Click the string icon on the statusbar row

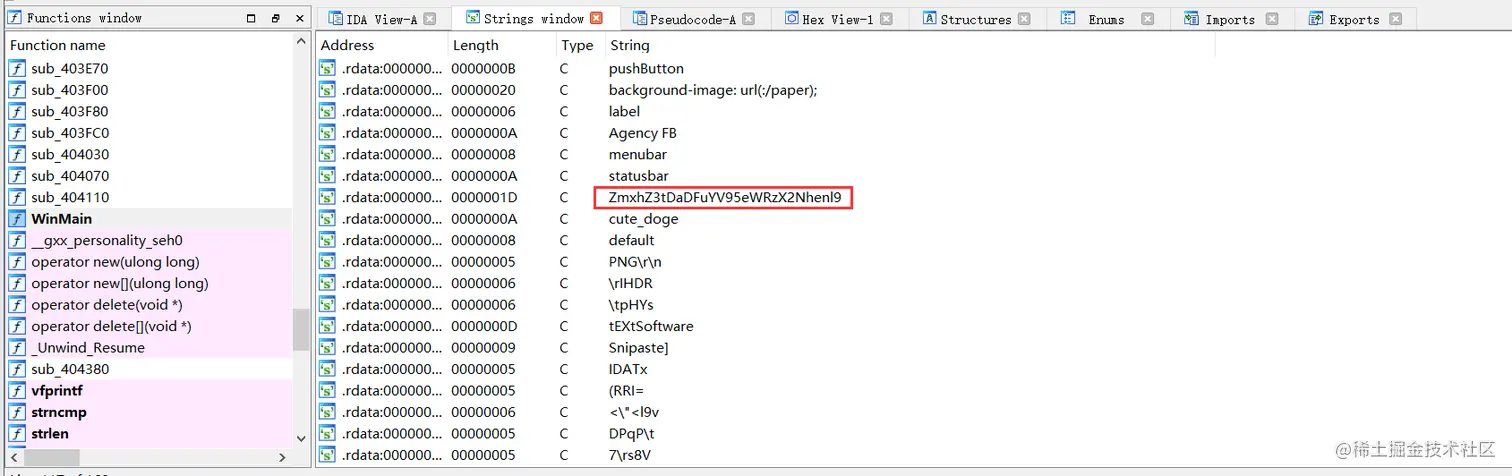click(x=327, y=176)
